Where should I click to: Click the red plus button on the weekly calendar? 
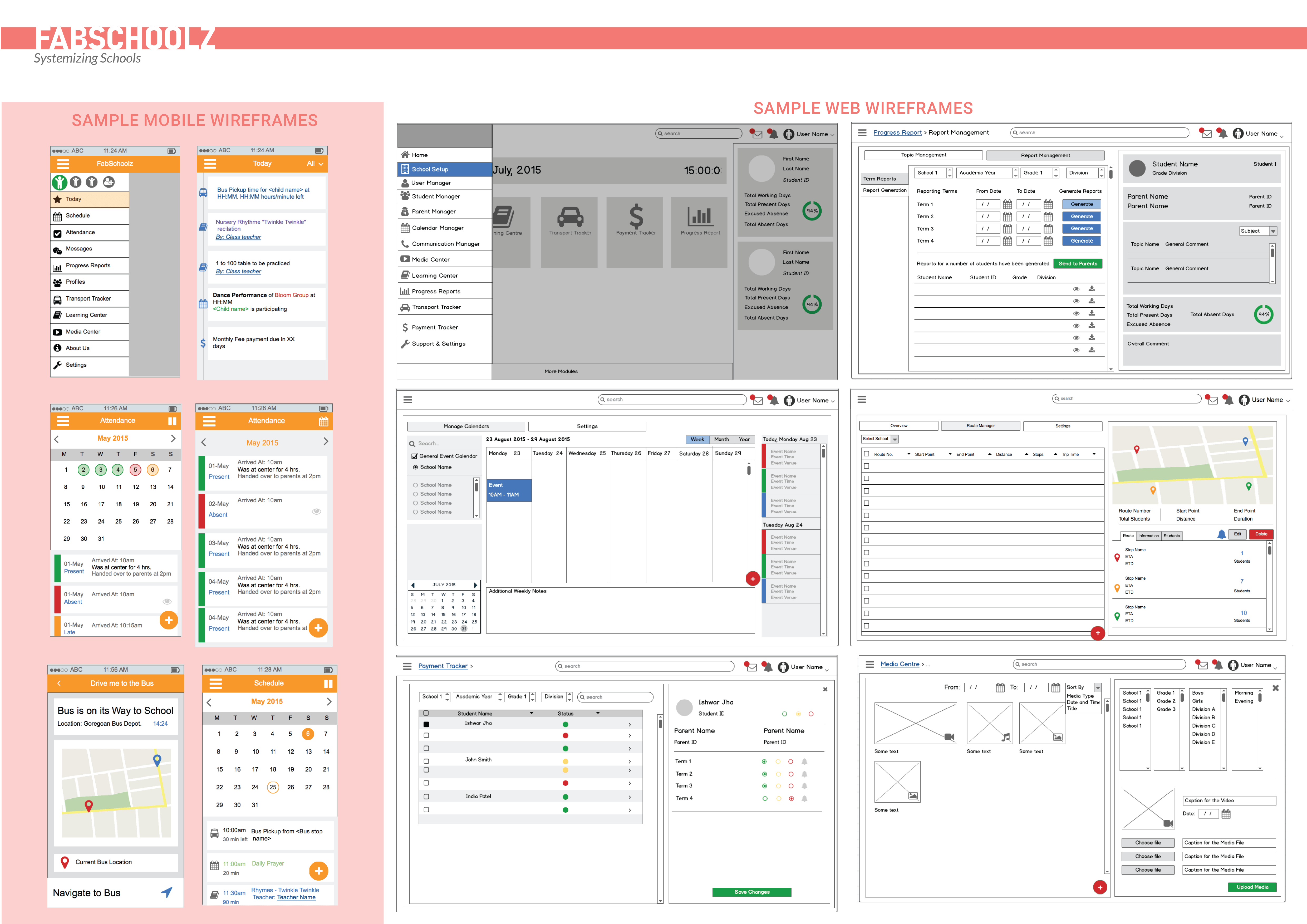click(x=753, y=578)
